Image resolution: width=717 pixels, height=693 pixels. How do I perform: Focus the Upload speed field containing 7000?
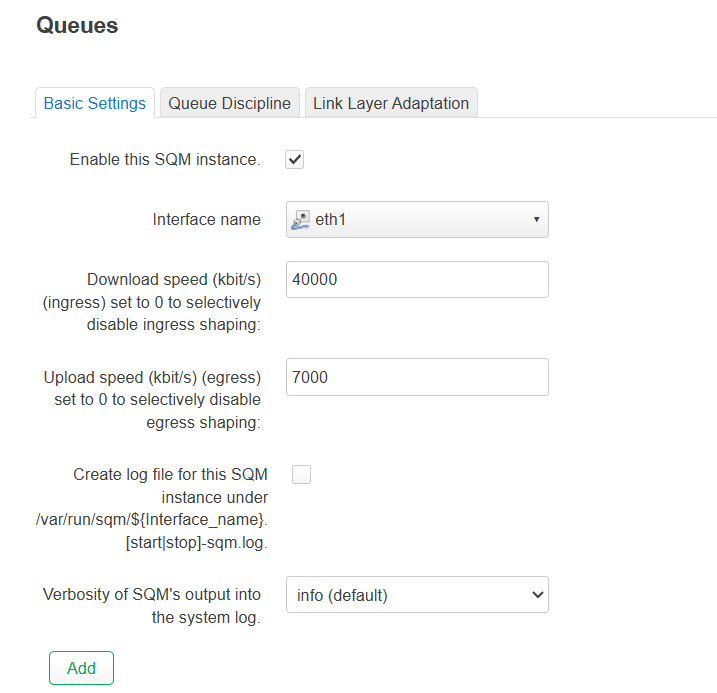tap(417, 377)
